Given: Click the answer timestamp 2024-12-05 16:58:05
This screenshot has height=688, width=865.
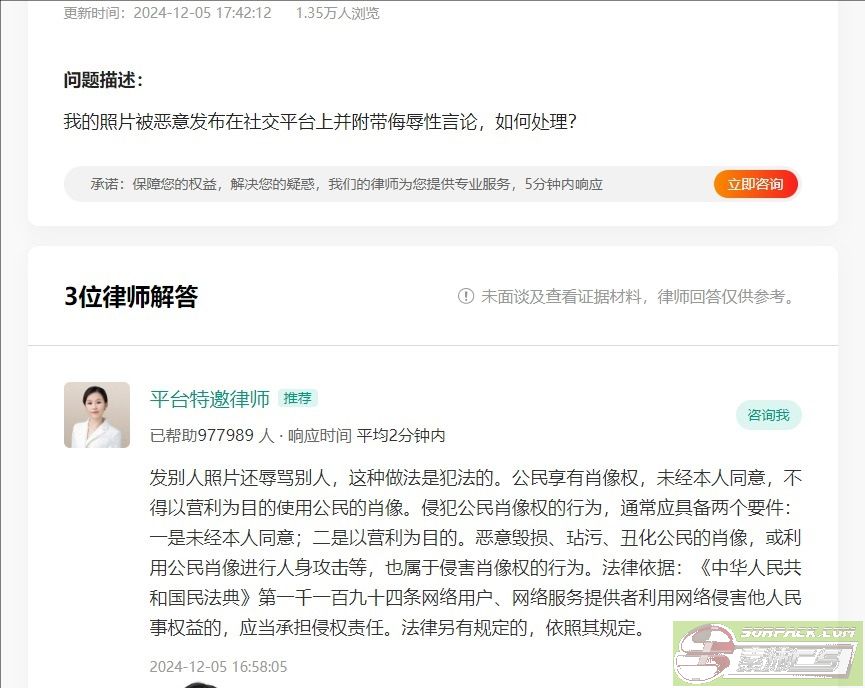Looking at the screenshot, I should pos(218,666).
